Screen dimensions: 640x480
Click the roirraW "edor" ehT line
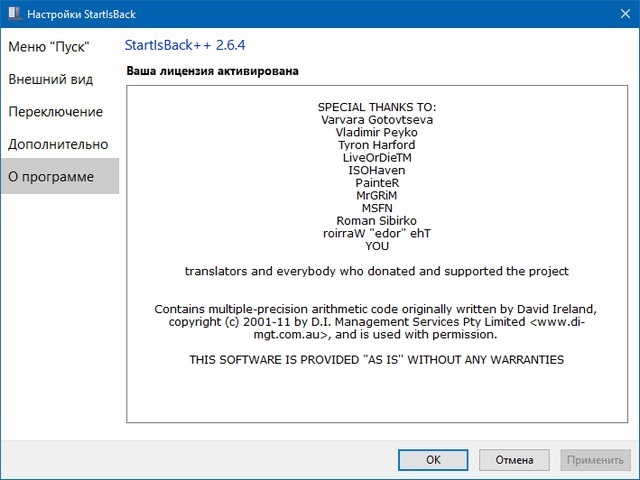(x=377, y=233)
